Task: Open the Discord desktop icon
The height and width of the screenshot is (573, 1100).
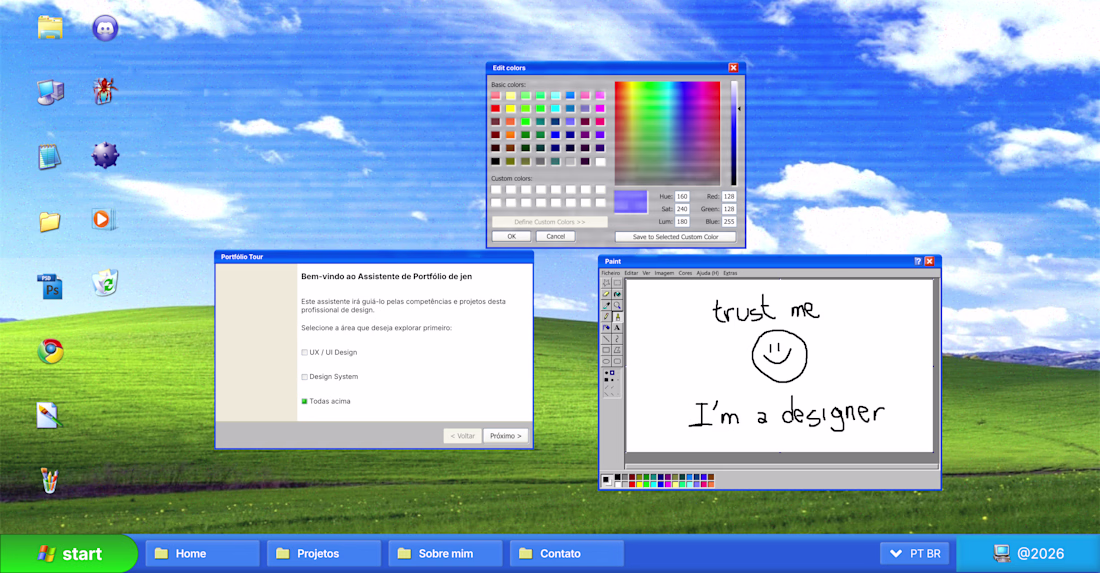Action: [105, 28]
